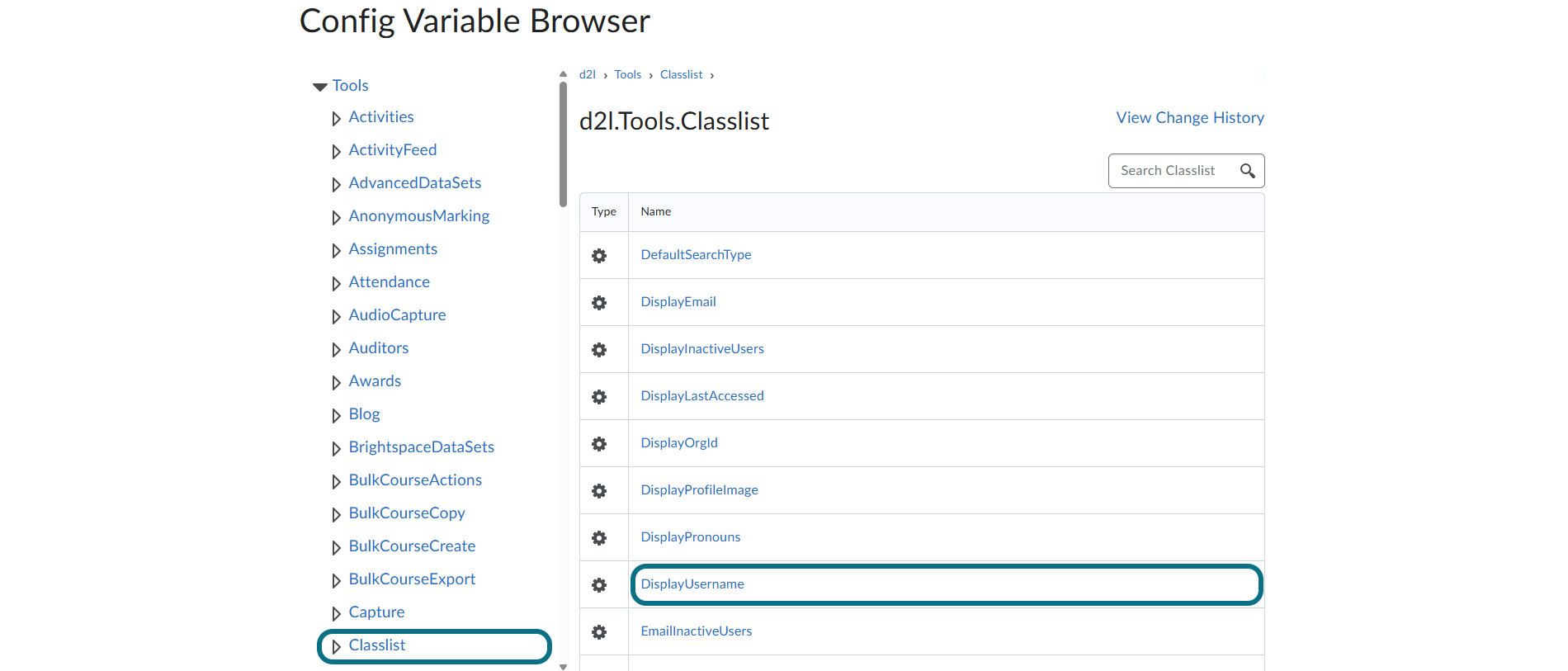1568x671 pixels.
Task: Open the EmailInactiveUsers variable
Action: (697, 631)
